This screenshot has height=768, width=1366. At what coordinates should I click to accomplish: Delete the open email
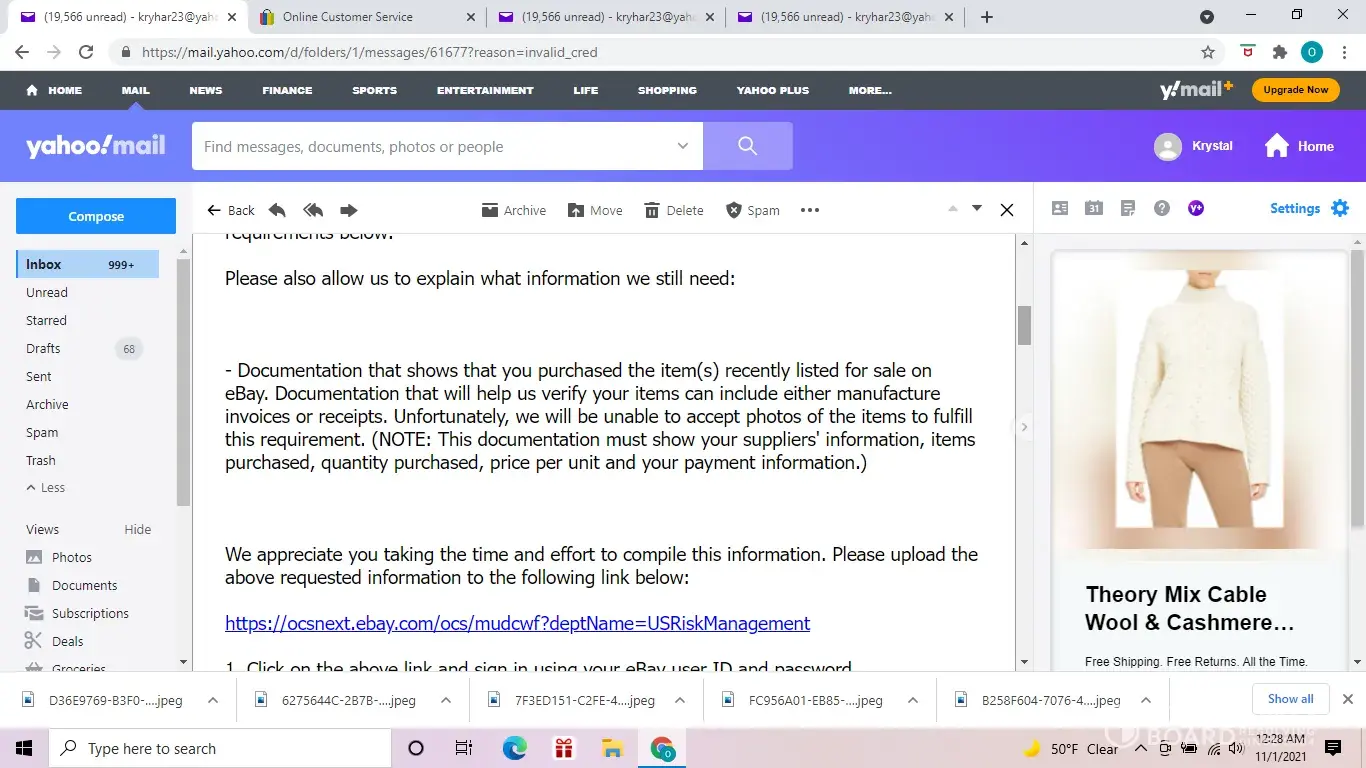674,210
